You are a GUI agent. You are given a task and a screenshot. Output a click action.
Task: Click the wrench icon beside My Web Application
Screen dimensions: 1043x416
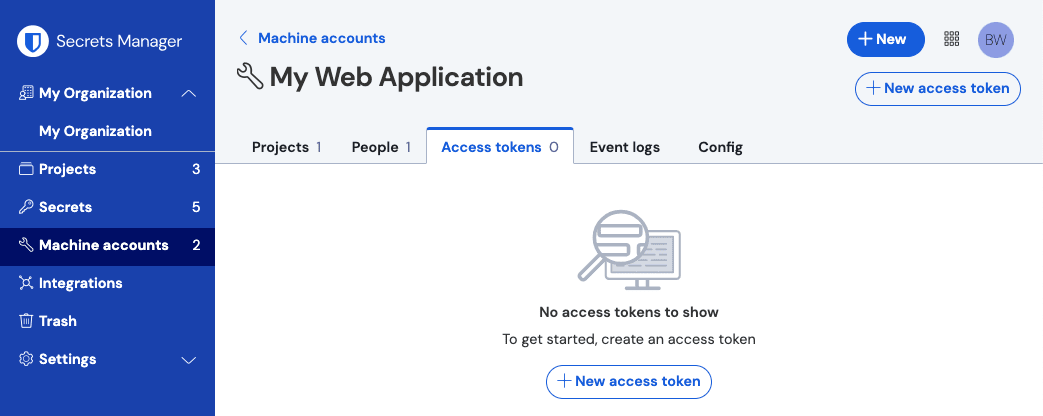tap(250, 77)
